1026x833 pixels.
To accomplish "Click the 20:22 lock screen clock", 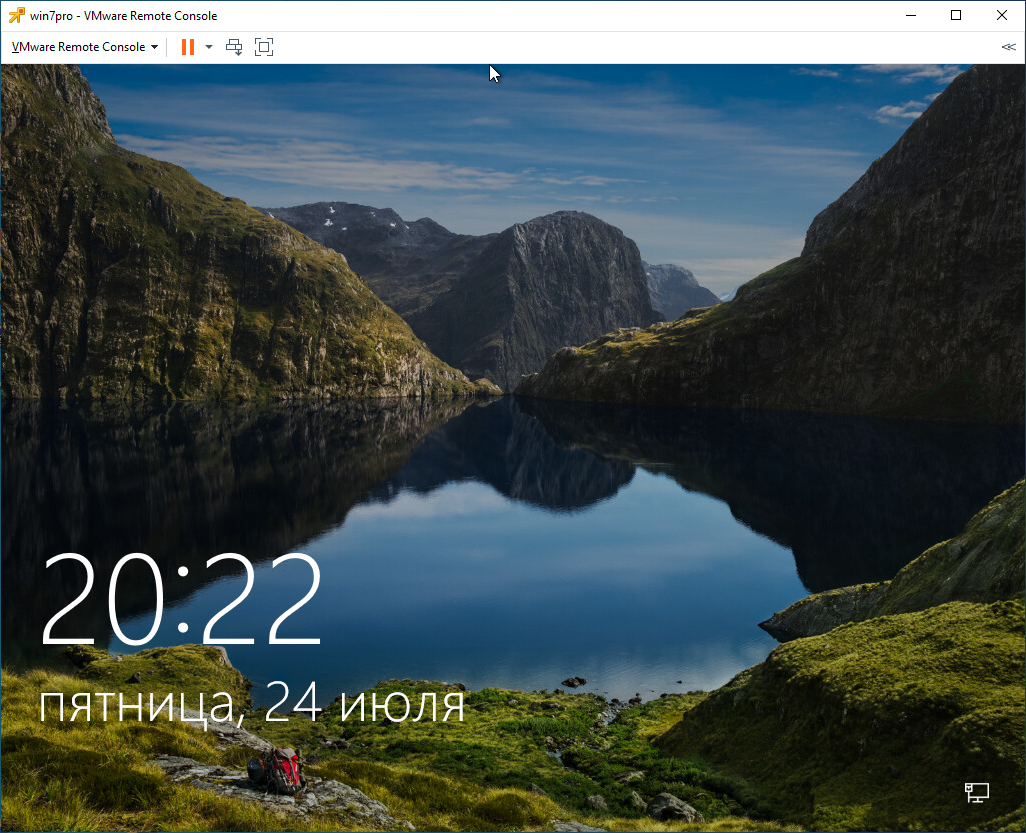I will point(182,598).
